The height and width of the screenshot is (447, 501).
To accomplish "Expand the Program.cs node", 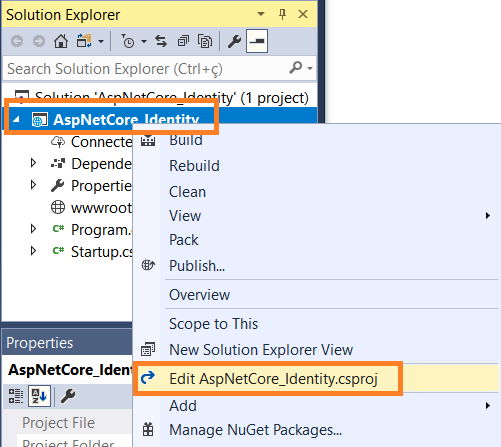I will pos(33,229).
